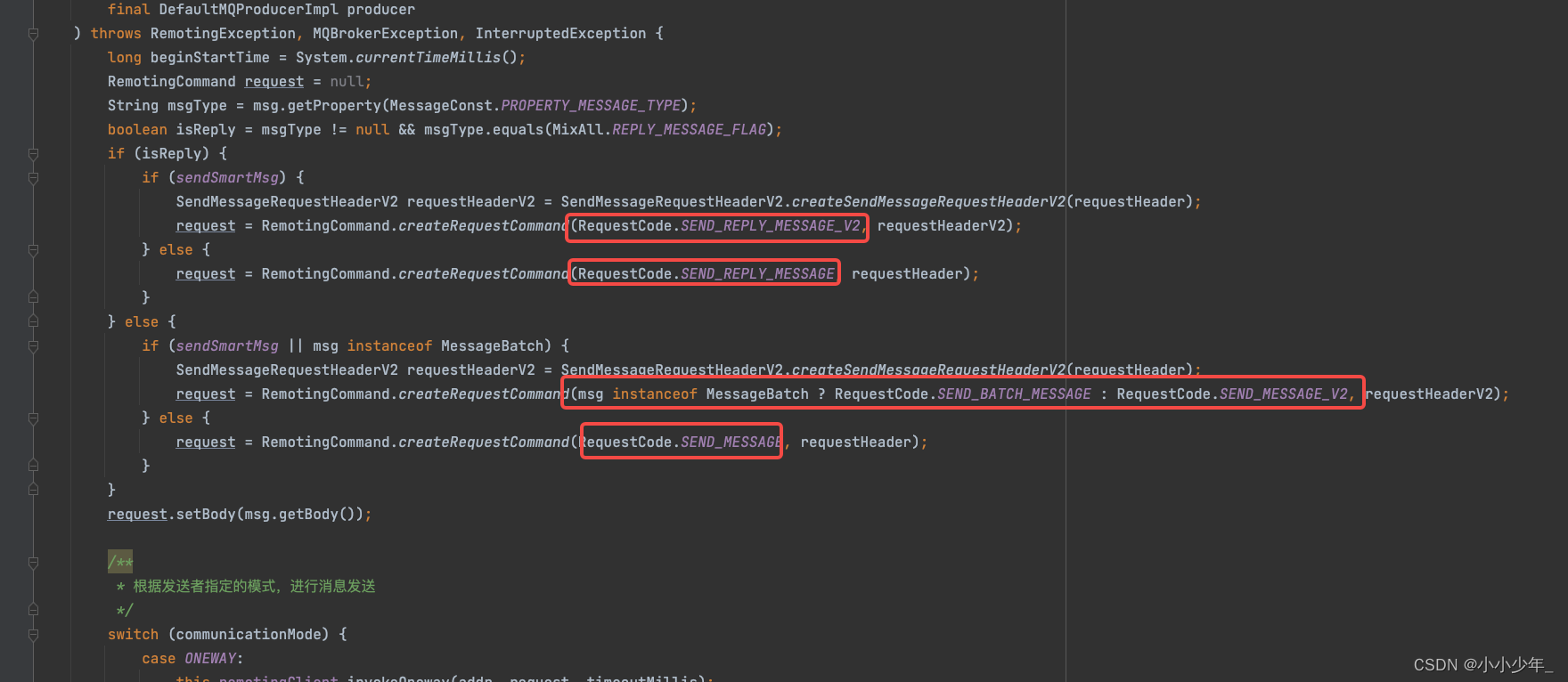The width and height of the screenshot is (1568, 682).
Task: Click 'instanceof' in the if condition line
Action: tap(389, 346)
